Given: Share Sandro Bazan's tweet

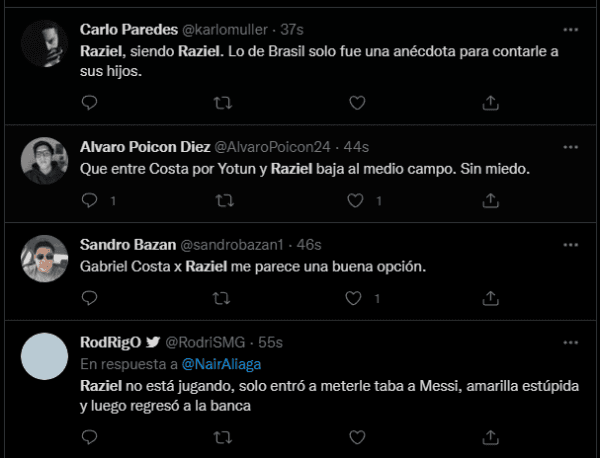Looking at the screenshot, I should coord(490,298).
